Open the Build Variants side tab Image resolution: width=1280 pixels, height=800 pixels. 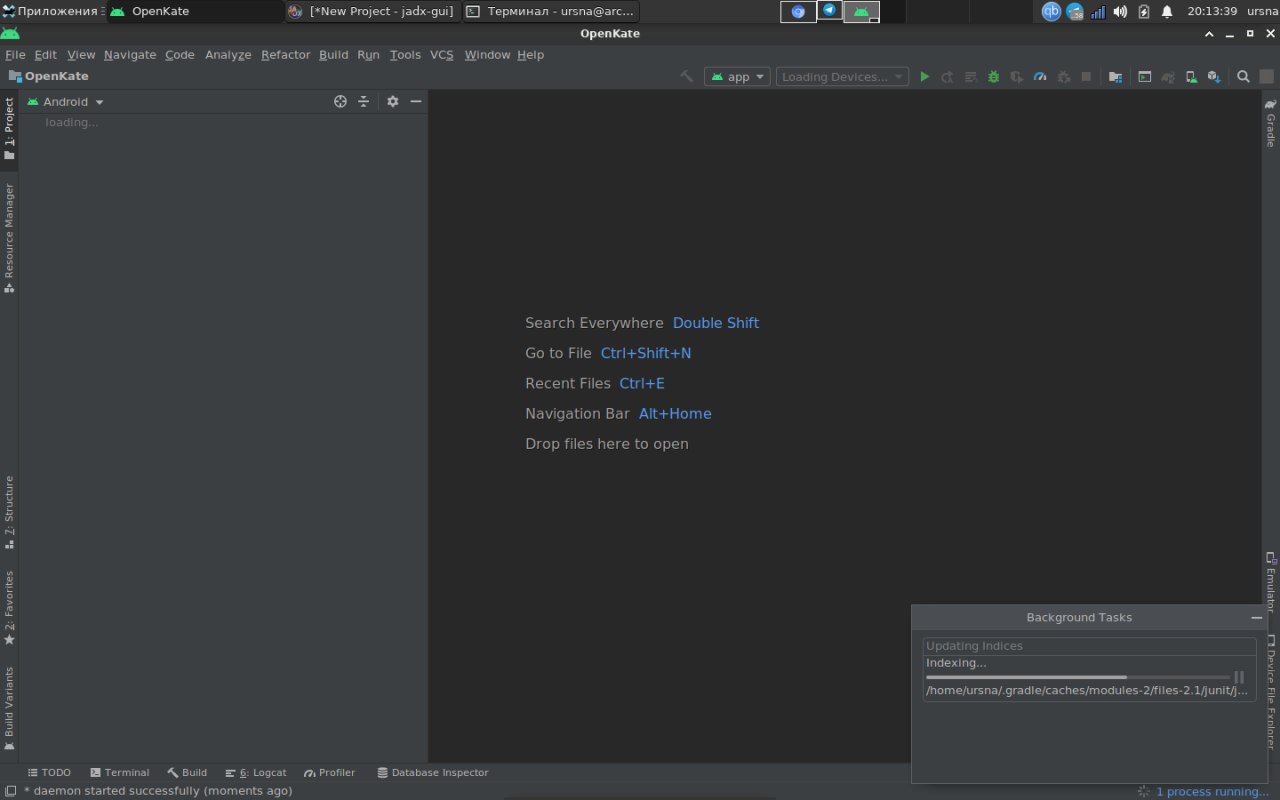pyautogui.click(x=9, y=709)
